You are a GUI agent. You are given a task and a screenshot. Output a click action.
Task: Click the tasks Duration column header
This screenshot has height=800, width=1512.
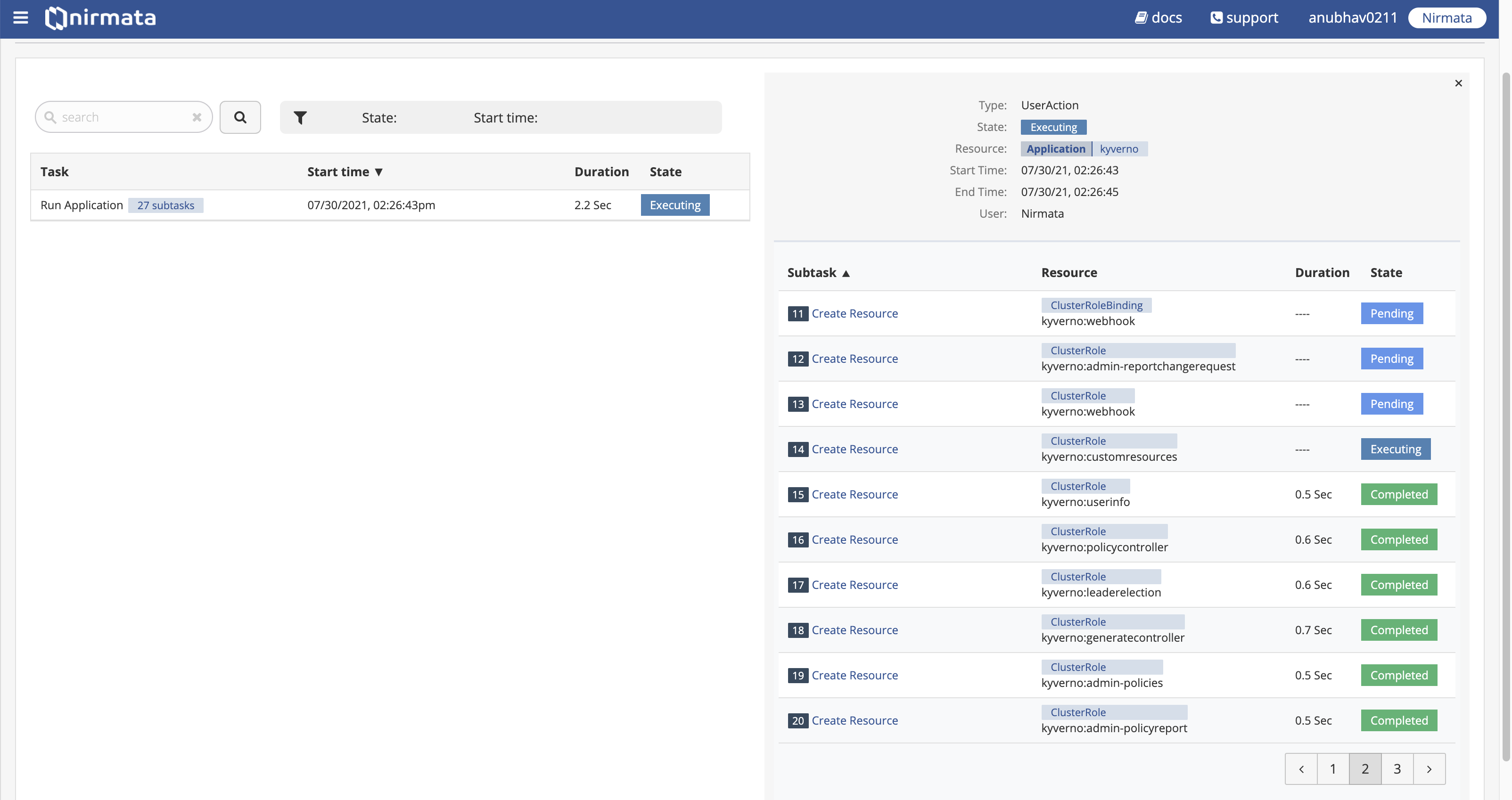coord(601,172)
